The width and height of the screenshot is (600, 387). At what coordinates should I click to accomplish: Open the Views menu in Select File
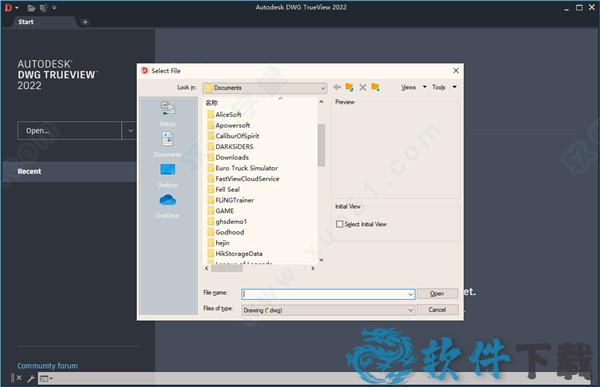click(x=413, y=87)
